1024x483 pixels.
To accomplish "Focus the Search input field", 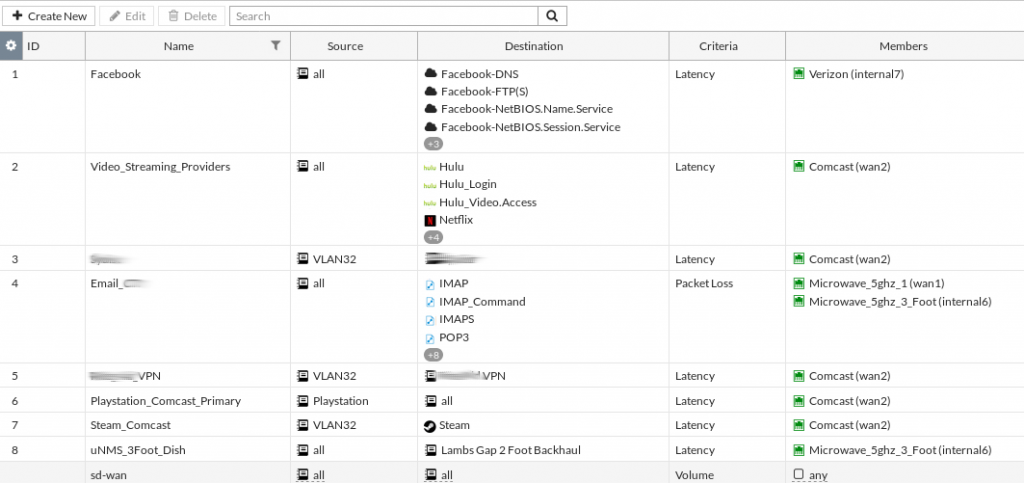I will click(383, 16).
